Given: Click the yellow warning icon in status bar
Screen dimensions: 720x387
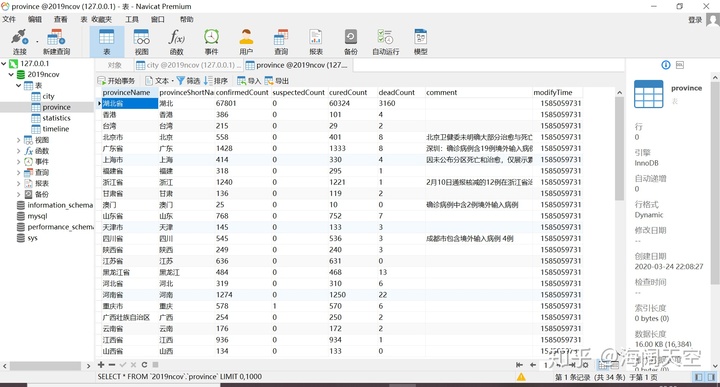Looking at the screenshot, I should click(x=521, y=377).
